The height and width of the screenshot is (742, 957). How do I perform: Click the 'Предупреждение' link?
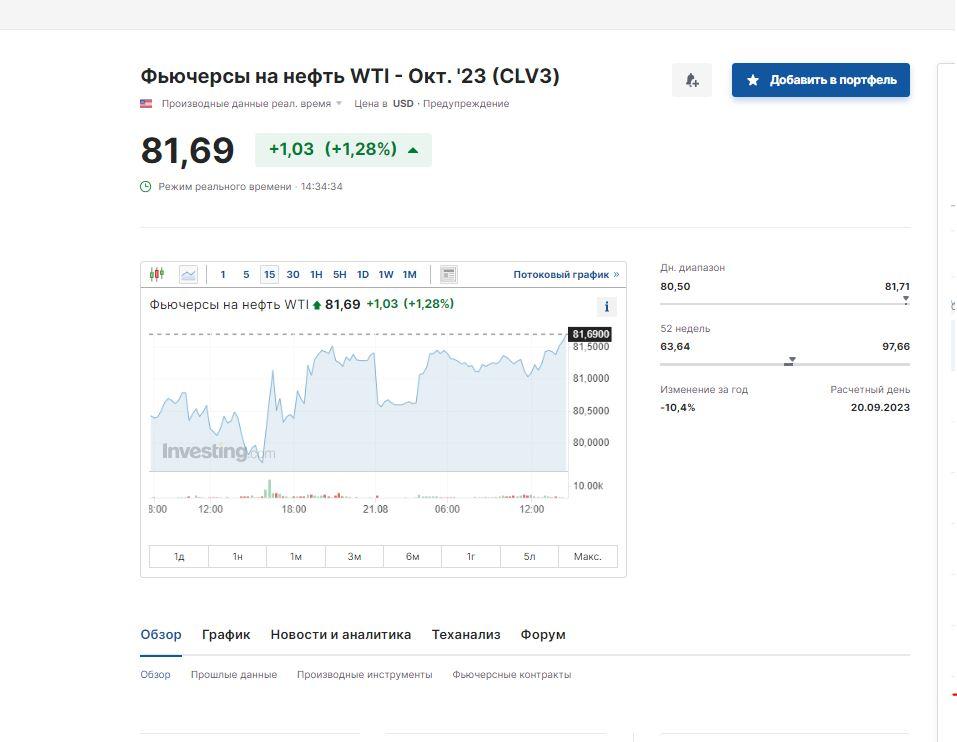(466, 104)
